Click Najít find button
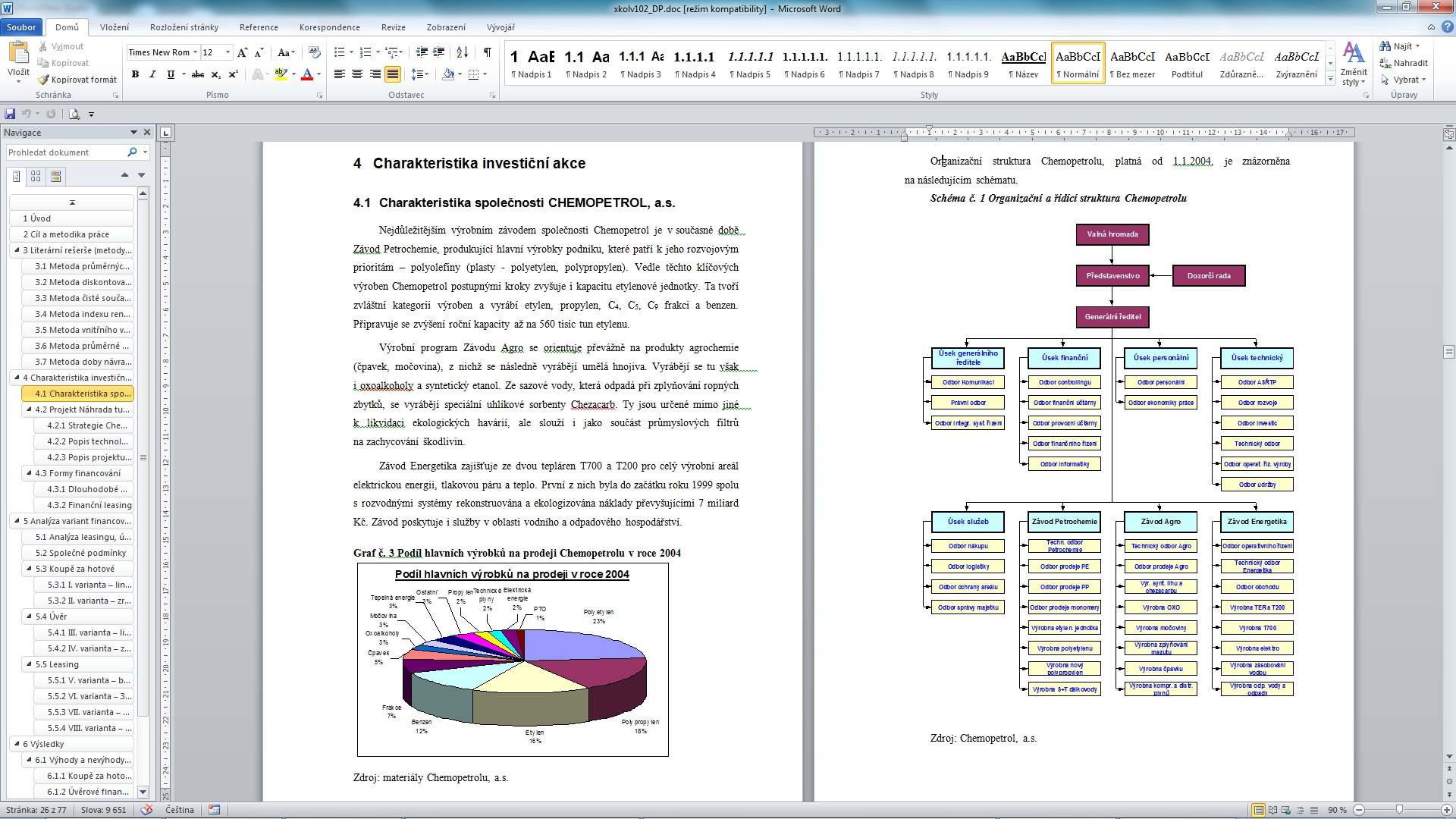This screenshot has height=819, width=1456. tap(1400, 46)
